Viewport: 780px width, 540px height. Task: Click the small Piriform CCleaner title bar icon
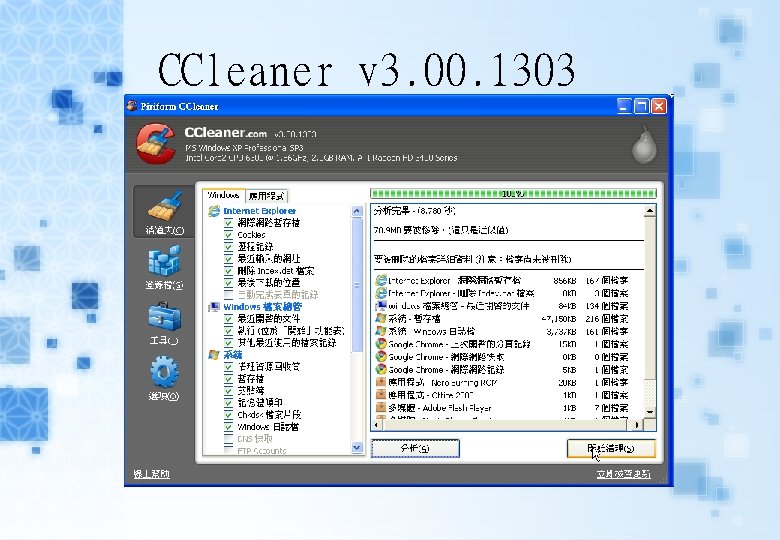coord(132,106)
